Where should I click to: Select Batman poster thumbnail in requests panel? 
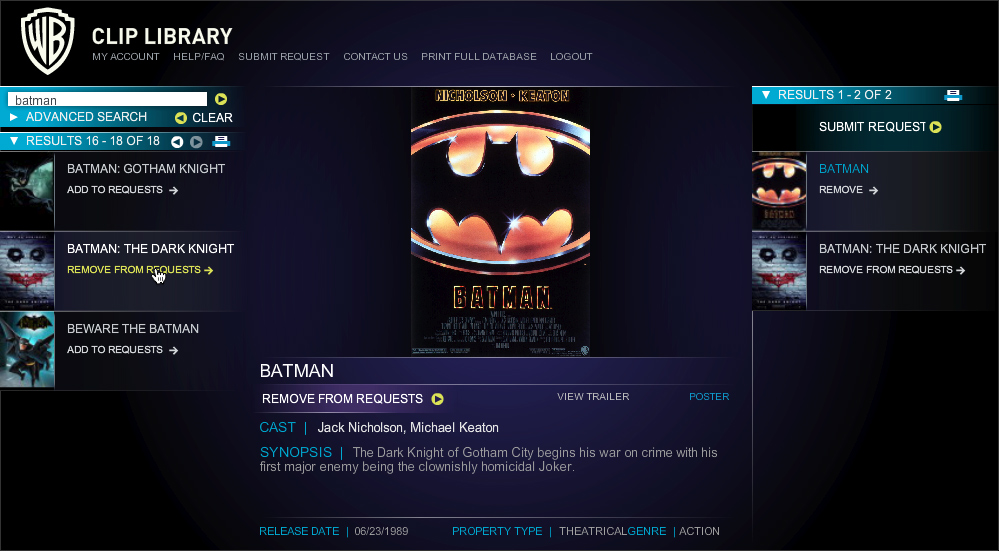(x=779, y=191)
